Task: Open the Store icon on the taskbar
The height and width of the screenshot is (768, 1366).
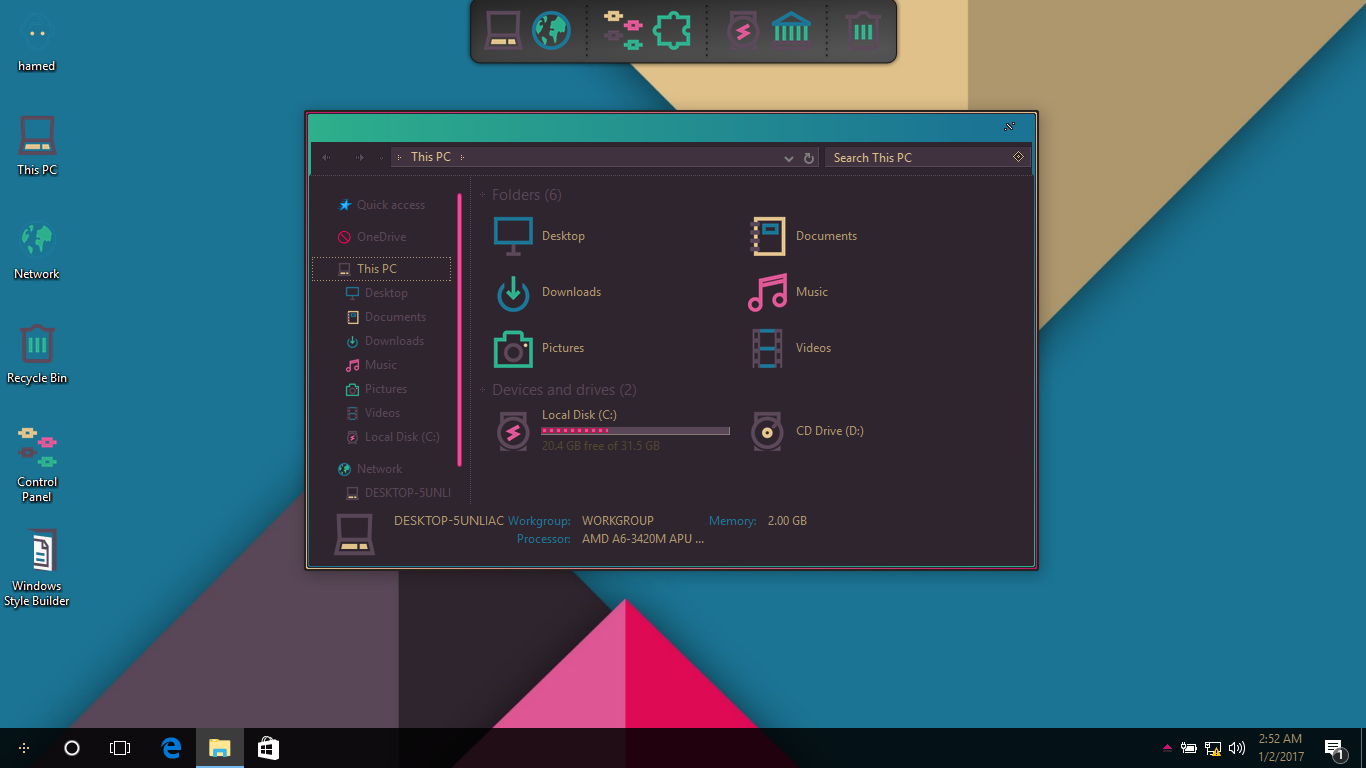Action: pyautogui.click(x=268, y=747)
